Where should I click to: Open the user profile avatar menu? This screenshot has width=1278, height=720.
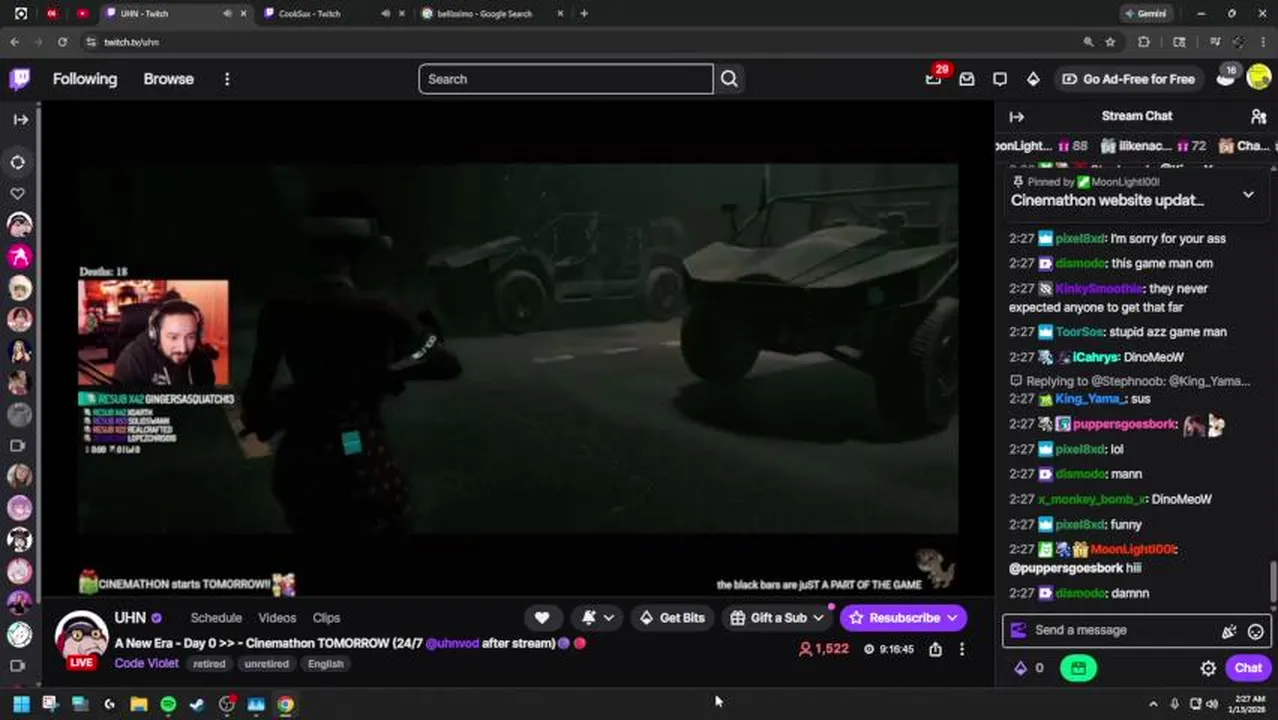(1259, 79)
